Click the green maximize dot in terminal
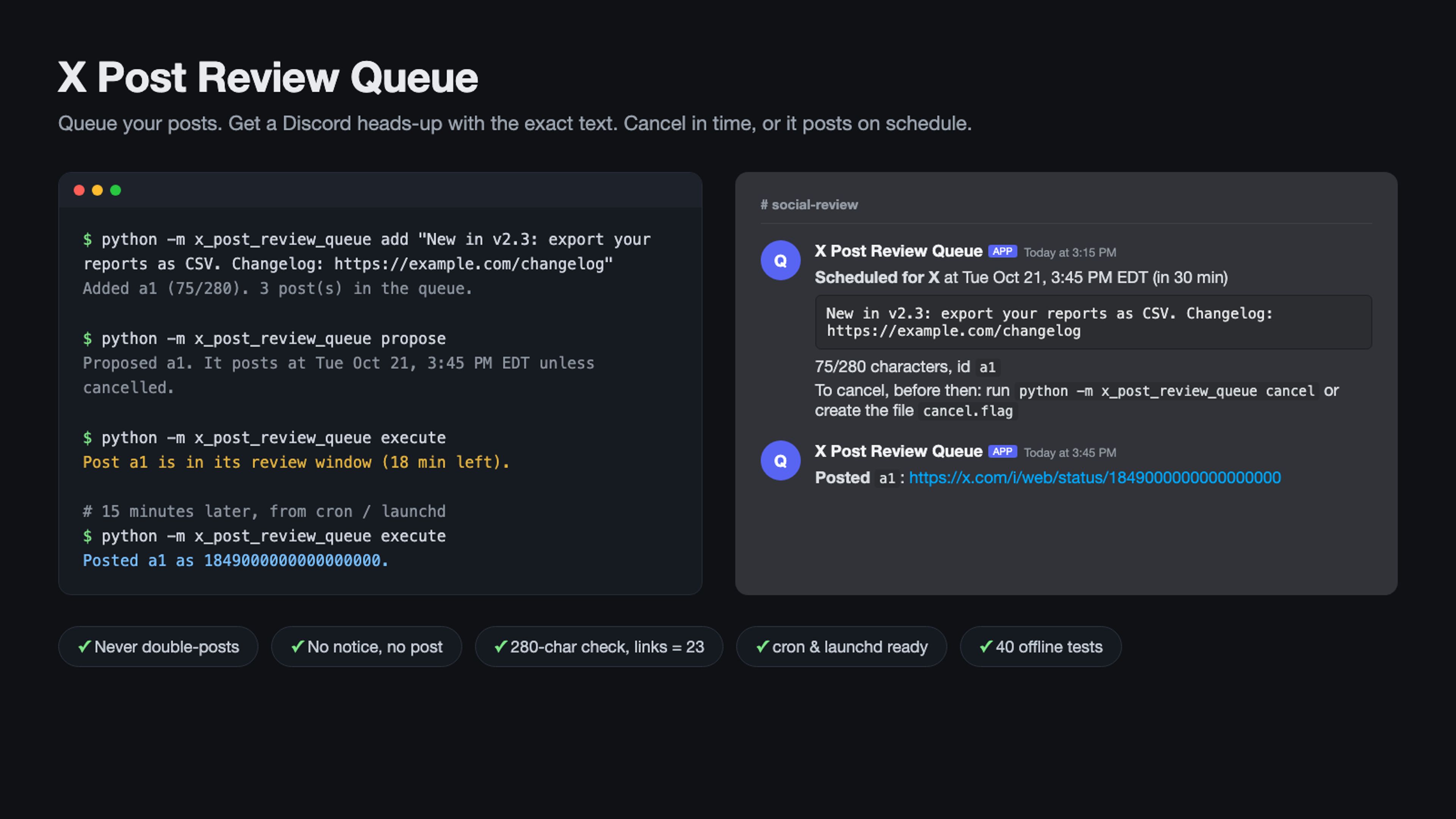1456x819 pixels. click(x=115, y=190)
